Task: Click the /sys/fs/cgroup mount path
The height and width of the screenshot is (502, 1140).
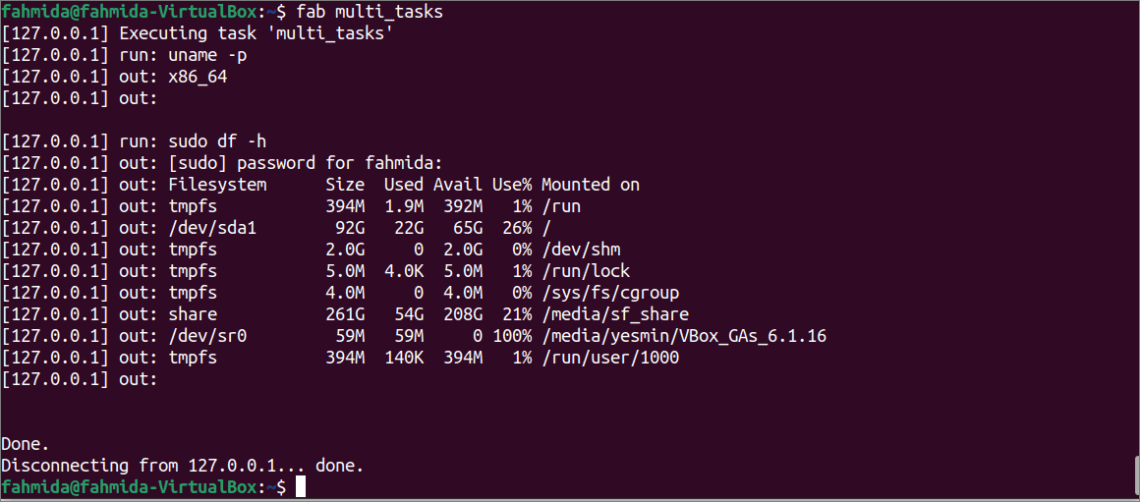Action: tap(610, 293)
